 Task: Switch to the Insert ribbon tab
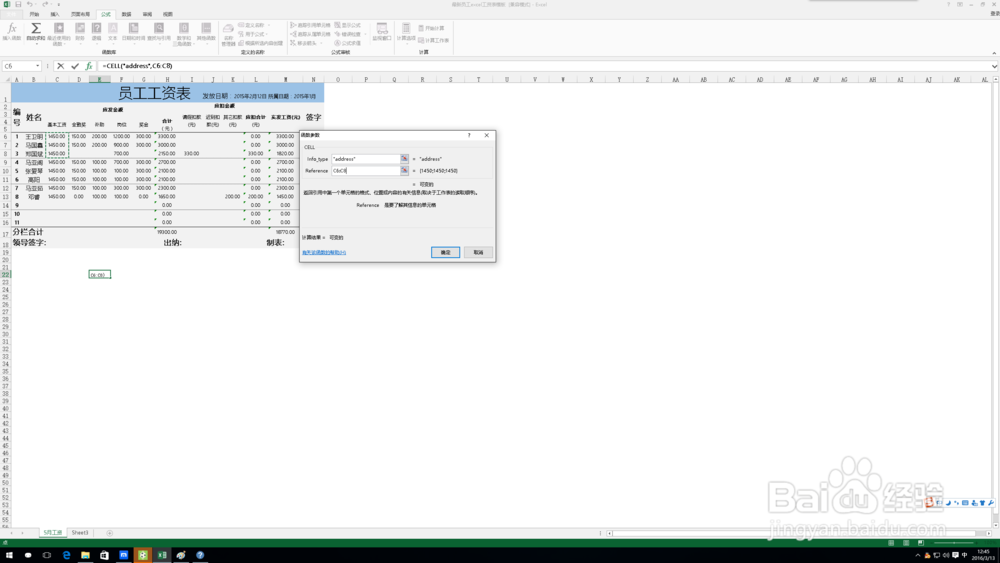[55, 14]
